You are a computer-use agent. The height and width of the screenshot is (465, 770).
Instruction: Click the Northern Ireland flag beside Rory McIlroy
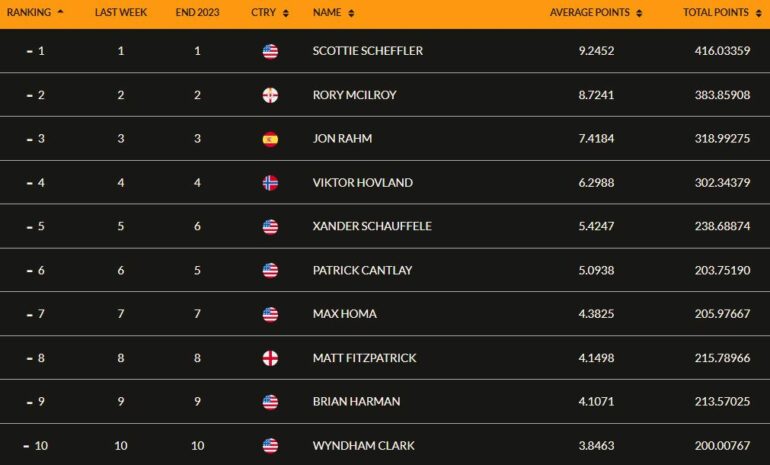point(270,95)
